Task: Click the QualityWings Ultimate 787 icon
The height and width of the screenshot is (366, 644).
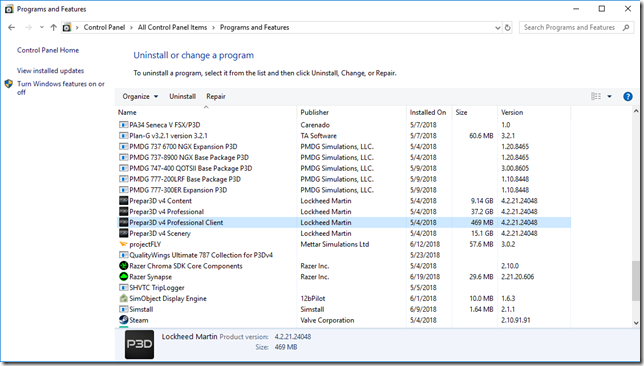Action: [123, 255]
